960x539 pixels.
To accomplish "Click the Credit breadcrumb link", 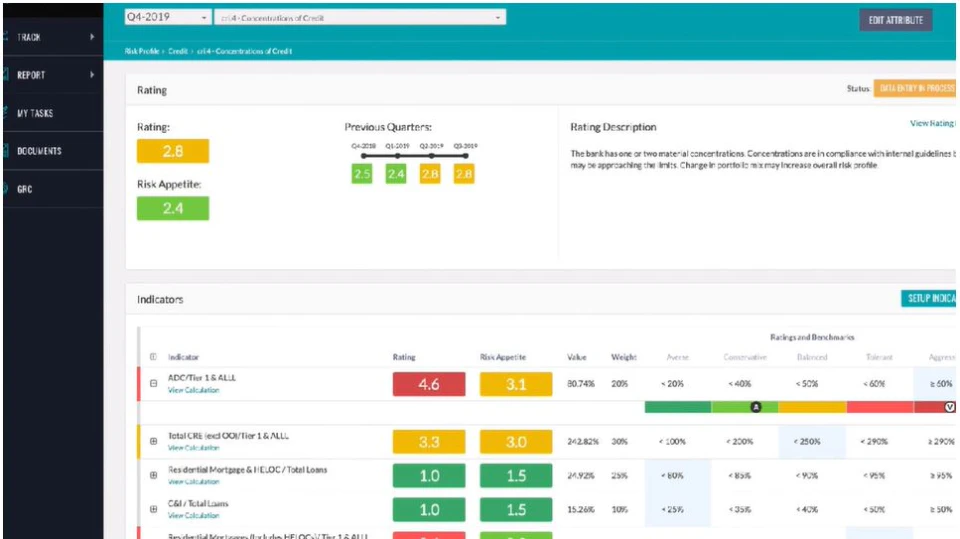I will point(178,51).
